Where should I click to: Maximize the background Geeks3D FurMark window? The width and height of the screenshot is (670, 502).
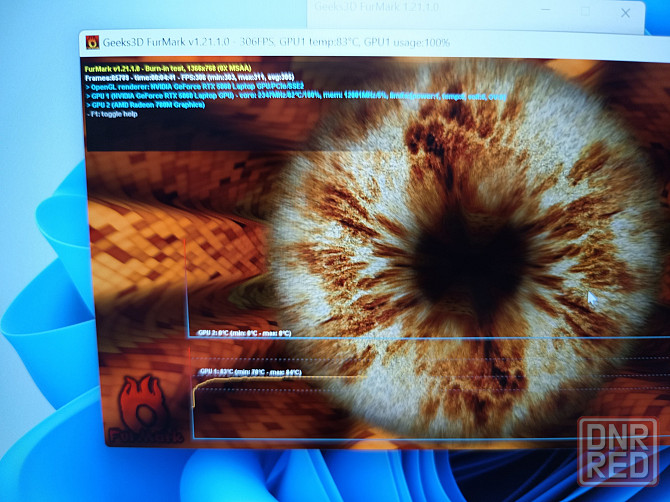[x=585, y=12]
